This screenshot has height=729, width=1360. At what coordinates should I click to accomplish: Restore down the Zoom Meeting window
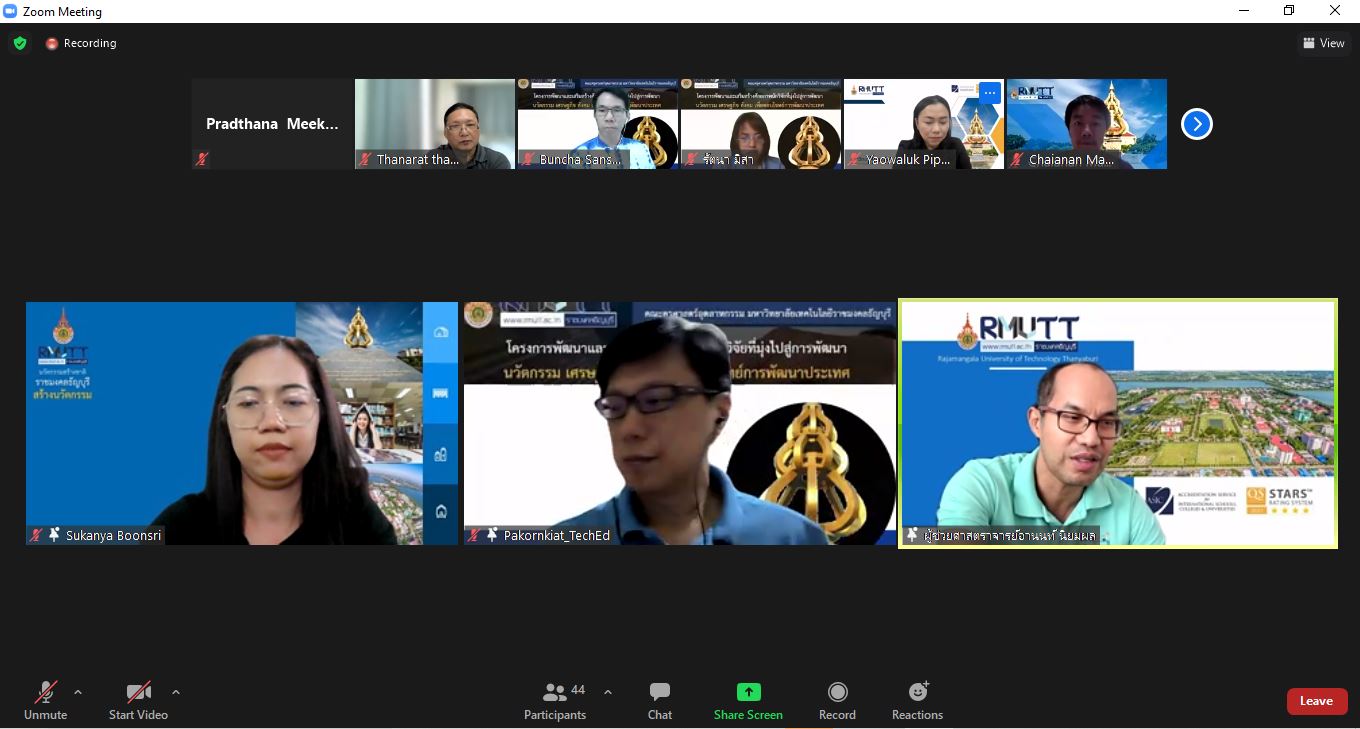pos(1289,11)
